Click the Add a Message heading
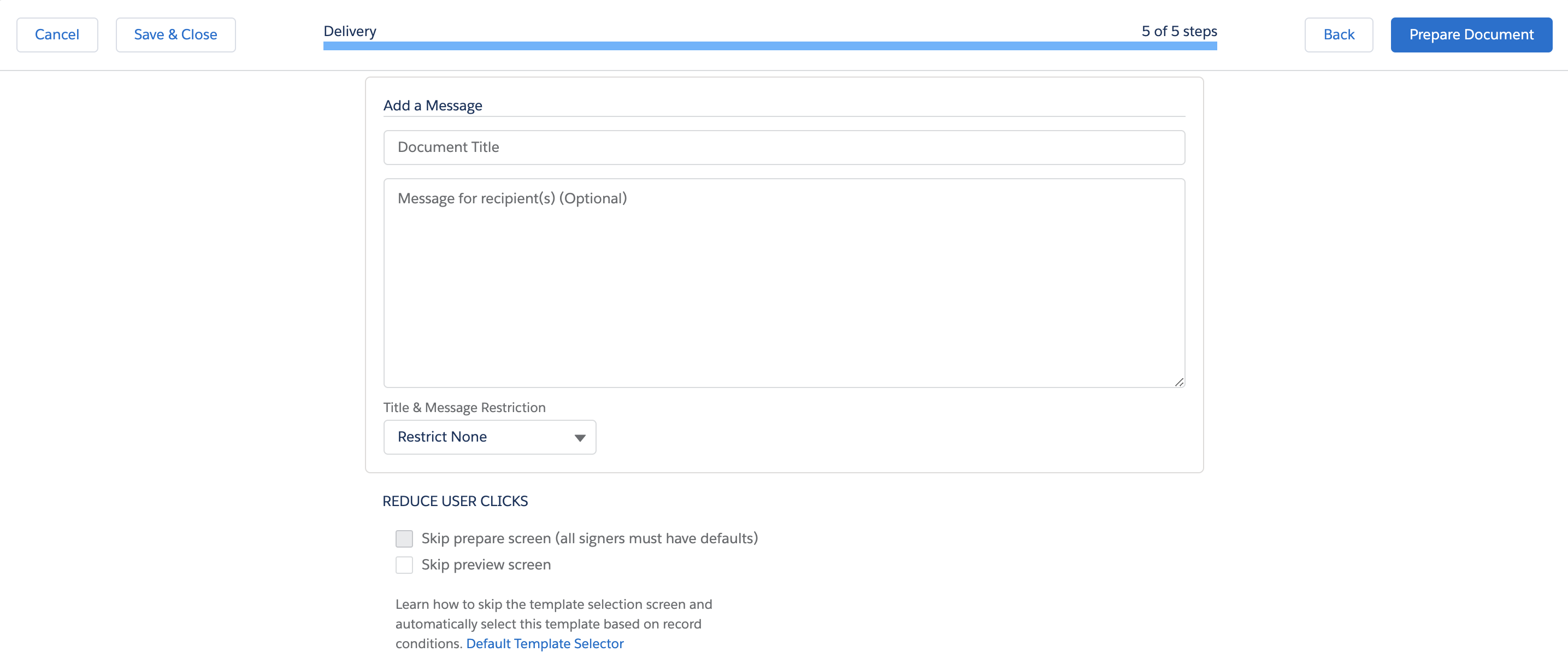1568x658 pixels. 432,105
